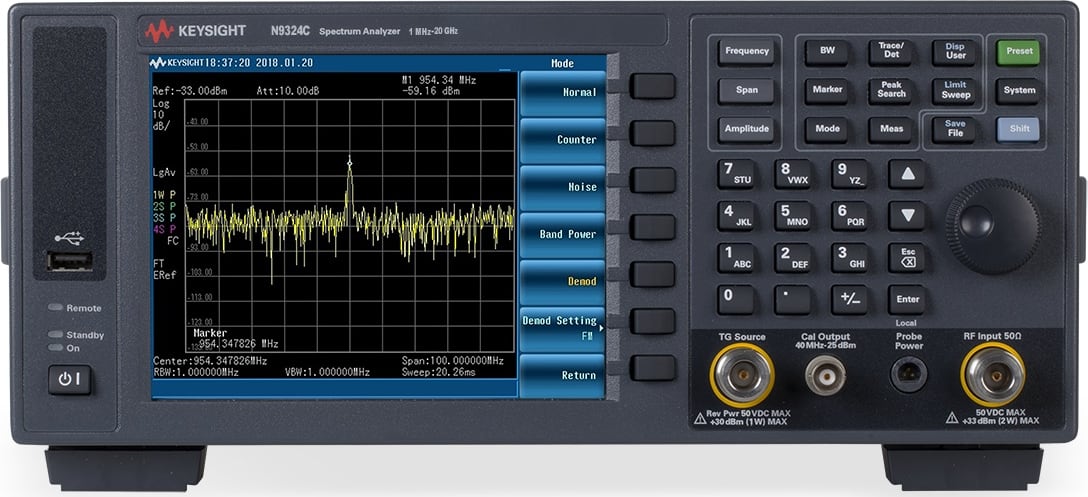Tap keypad number 3 GHI
Screen dimensions: 1088x497
(x=851, y=258)
